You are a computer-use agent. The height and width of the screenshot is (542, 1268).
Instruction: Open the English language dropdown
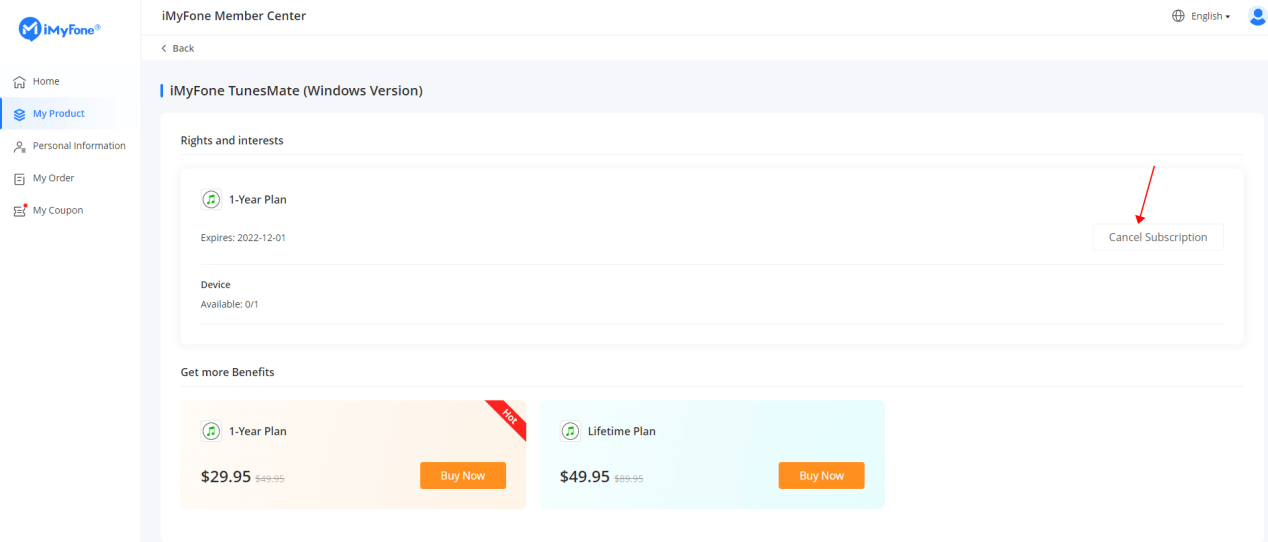tap(1210, 16)
